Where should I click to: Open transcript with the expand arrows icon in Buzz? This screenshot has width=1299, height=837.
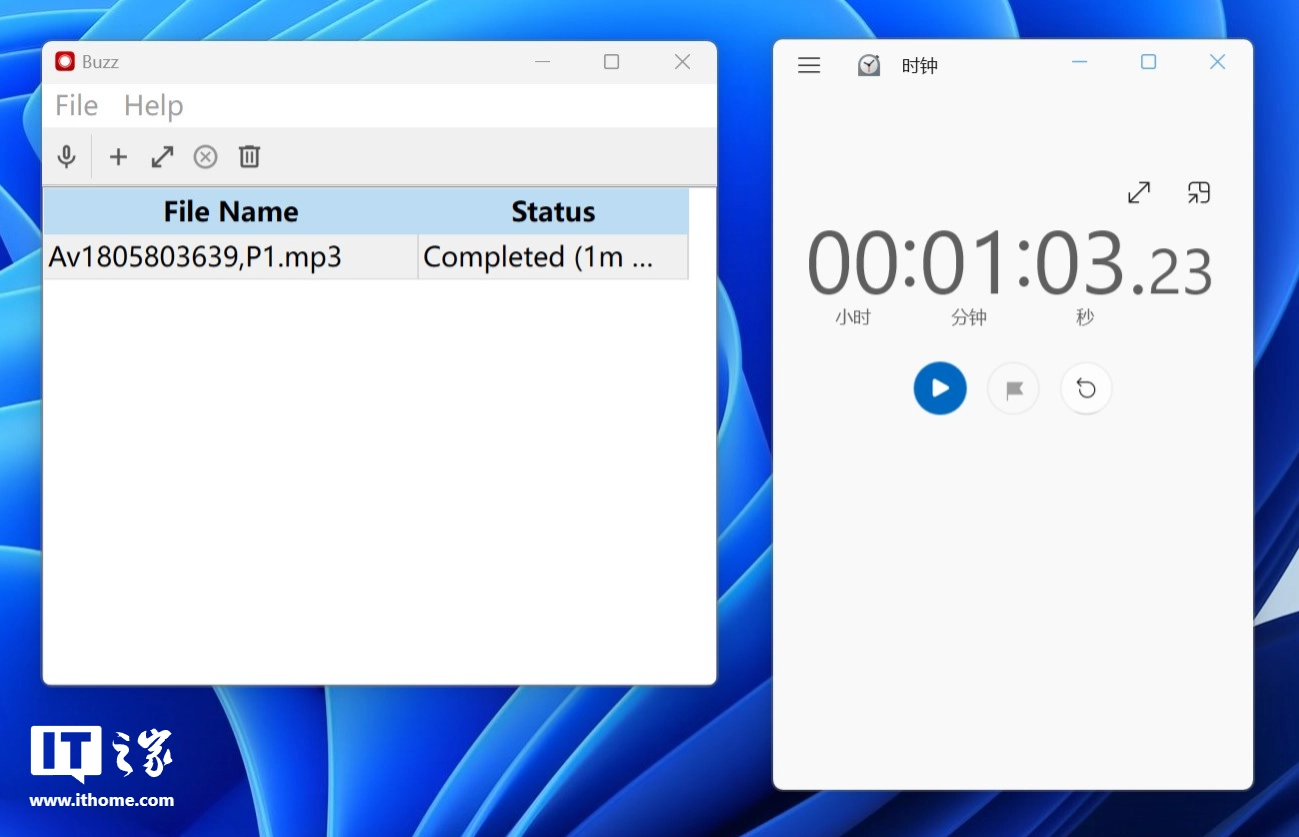[162, 157]
